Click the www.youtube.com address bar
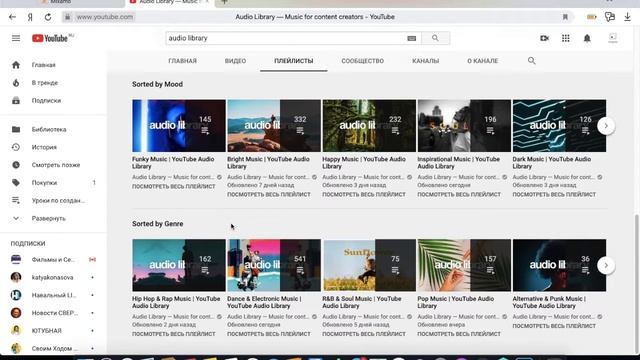 pos(104,17)
